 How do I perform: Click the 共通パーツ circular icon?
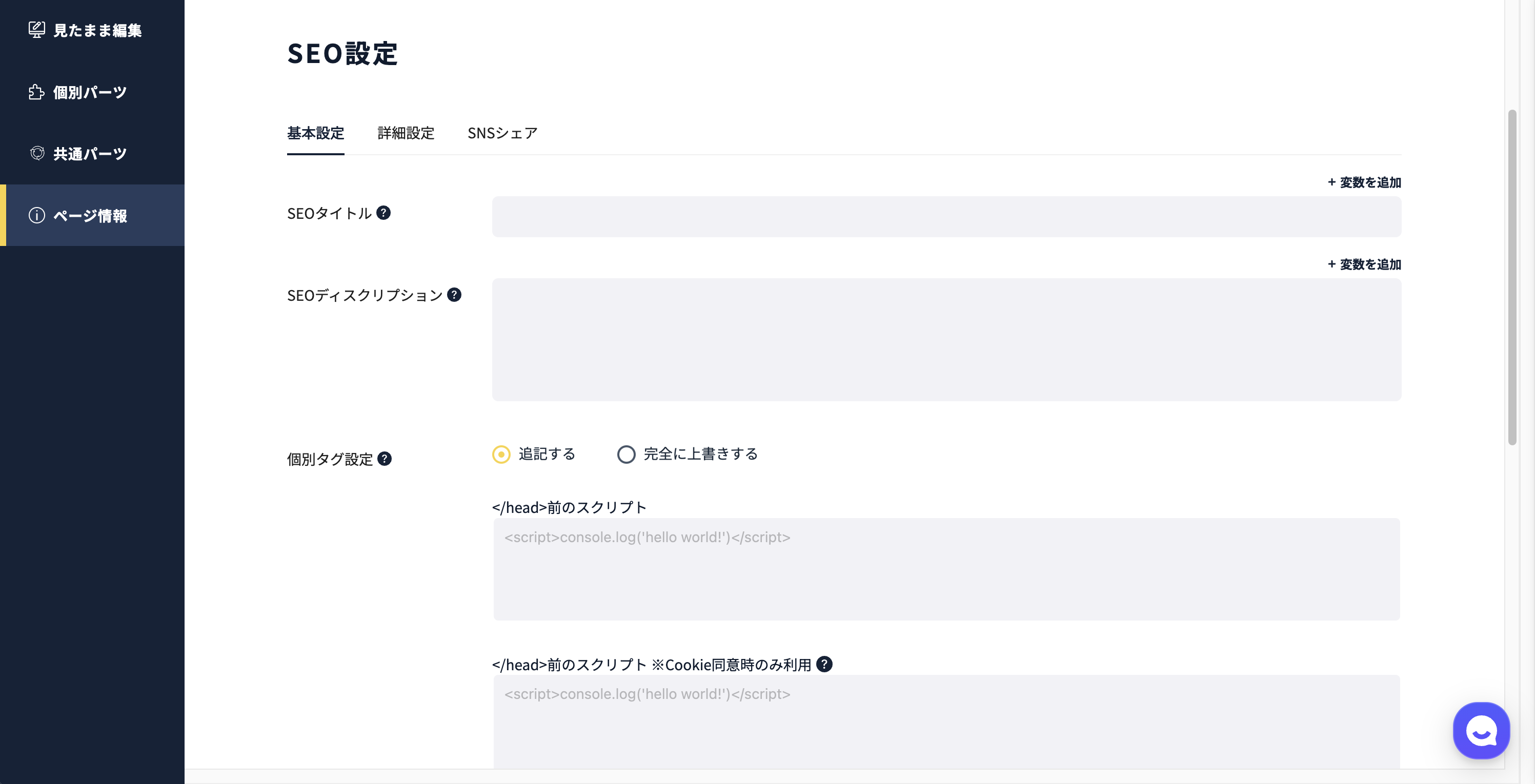point(37,153)
